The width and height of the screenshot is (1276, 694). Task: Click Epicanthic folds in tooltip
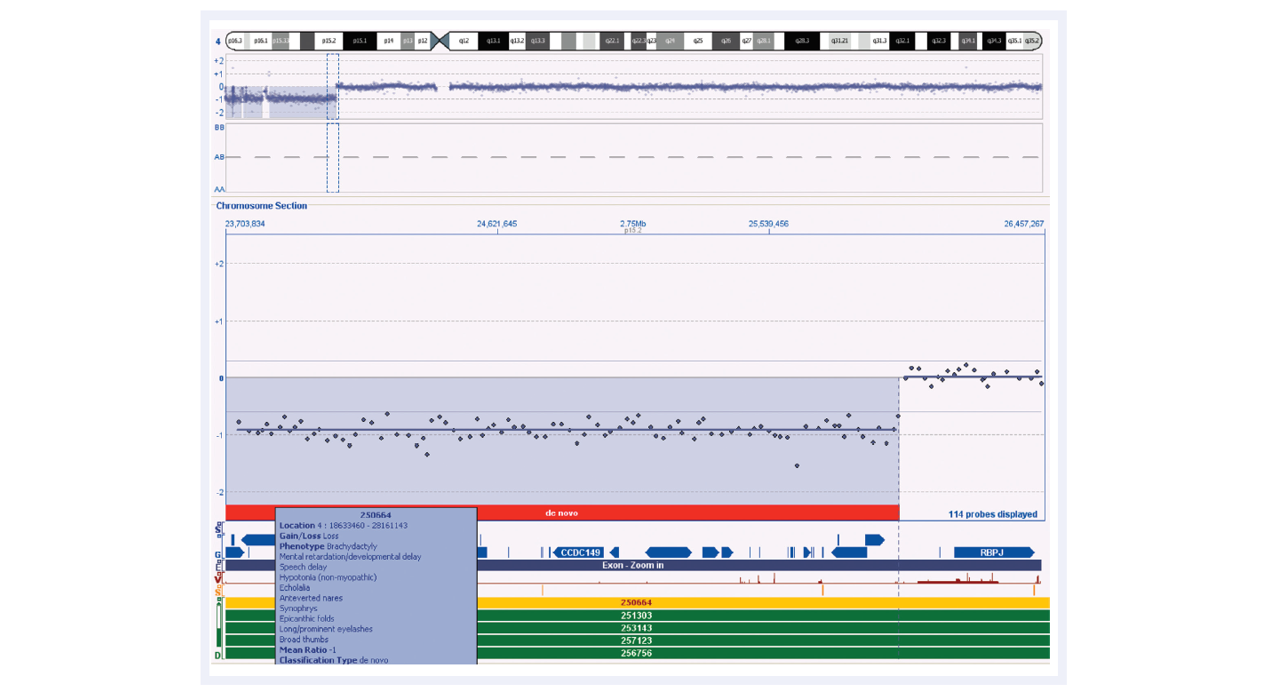pyautogui.click(x=309, y=619)
